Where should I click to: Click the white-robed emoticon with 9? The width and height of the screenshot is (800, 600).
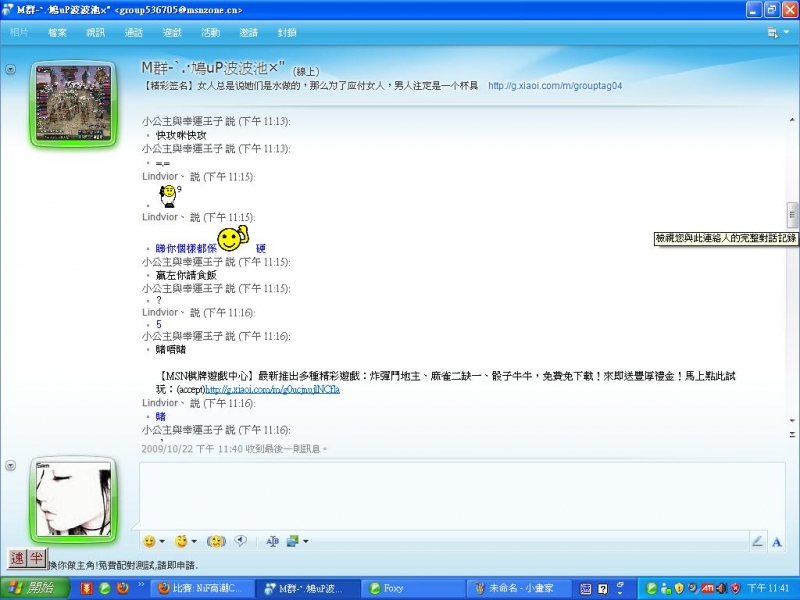[x=169, y=196]
